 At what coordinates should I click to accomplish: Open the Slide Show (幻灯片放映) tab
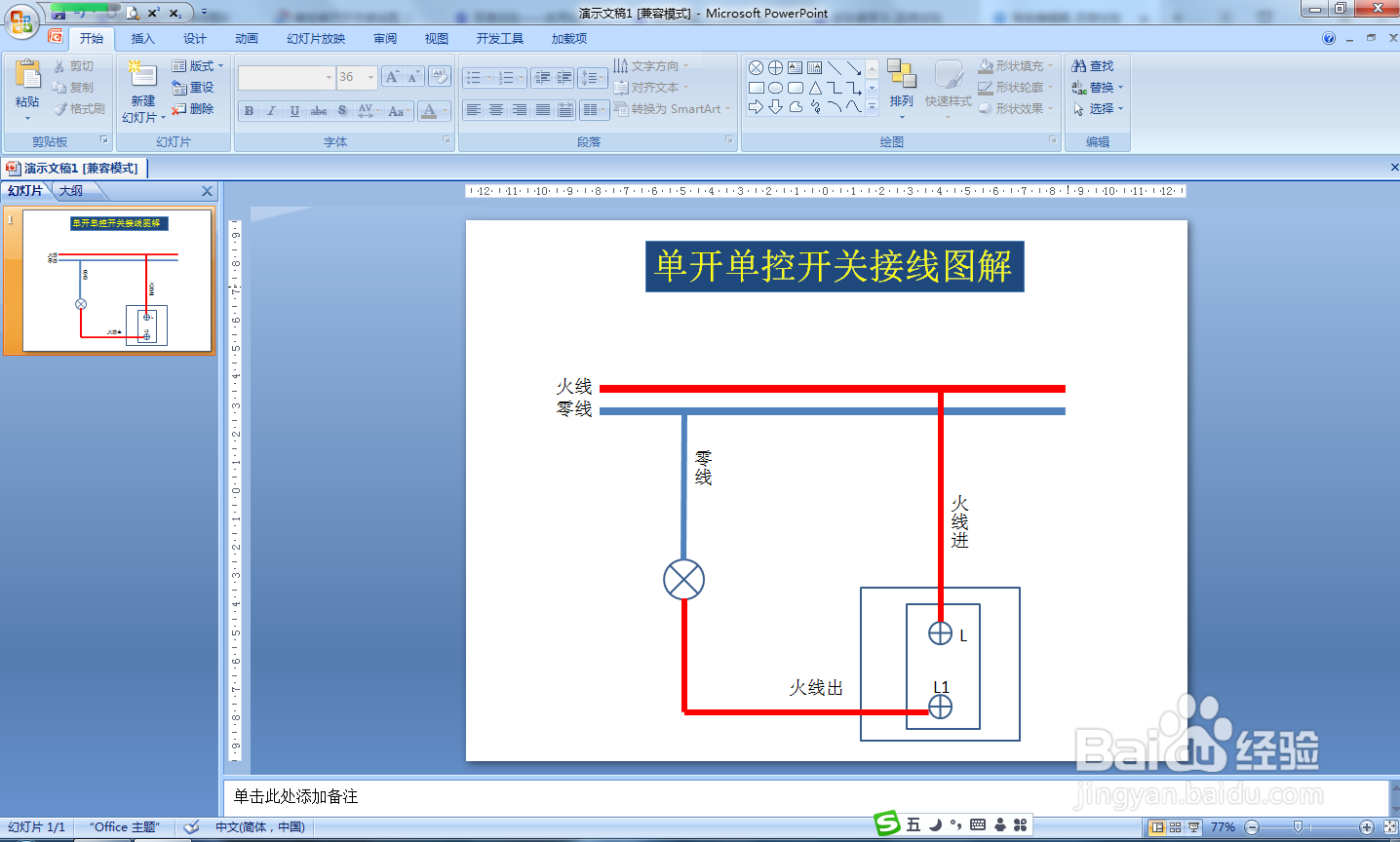pos(316,39)
